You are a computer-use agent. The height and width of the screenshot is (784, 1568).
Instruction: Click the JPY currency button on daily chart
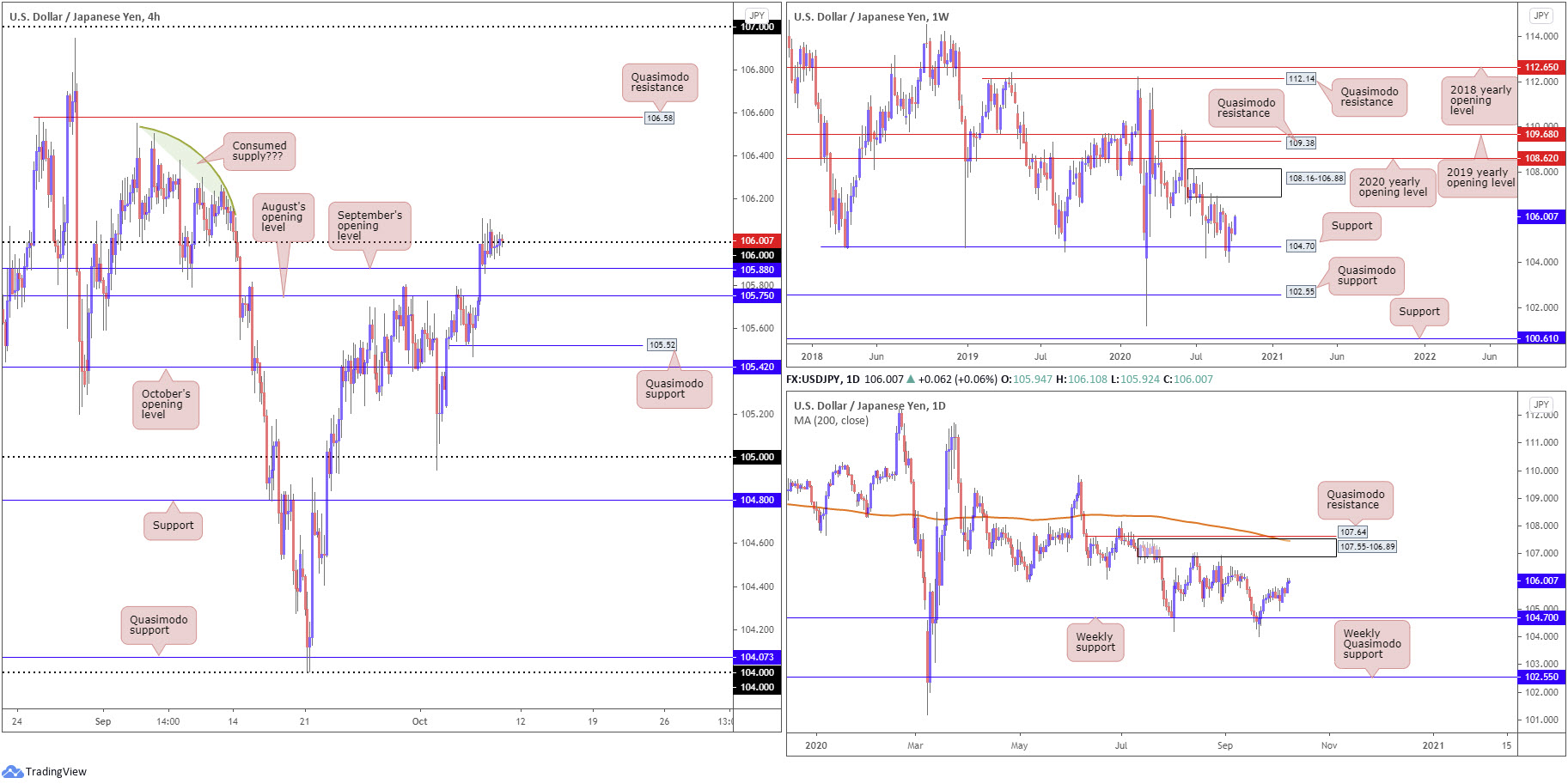(x=1541, y=404)
